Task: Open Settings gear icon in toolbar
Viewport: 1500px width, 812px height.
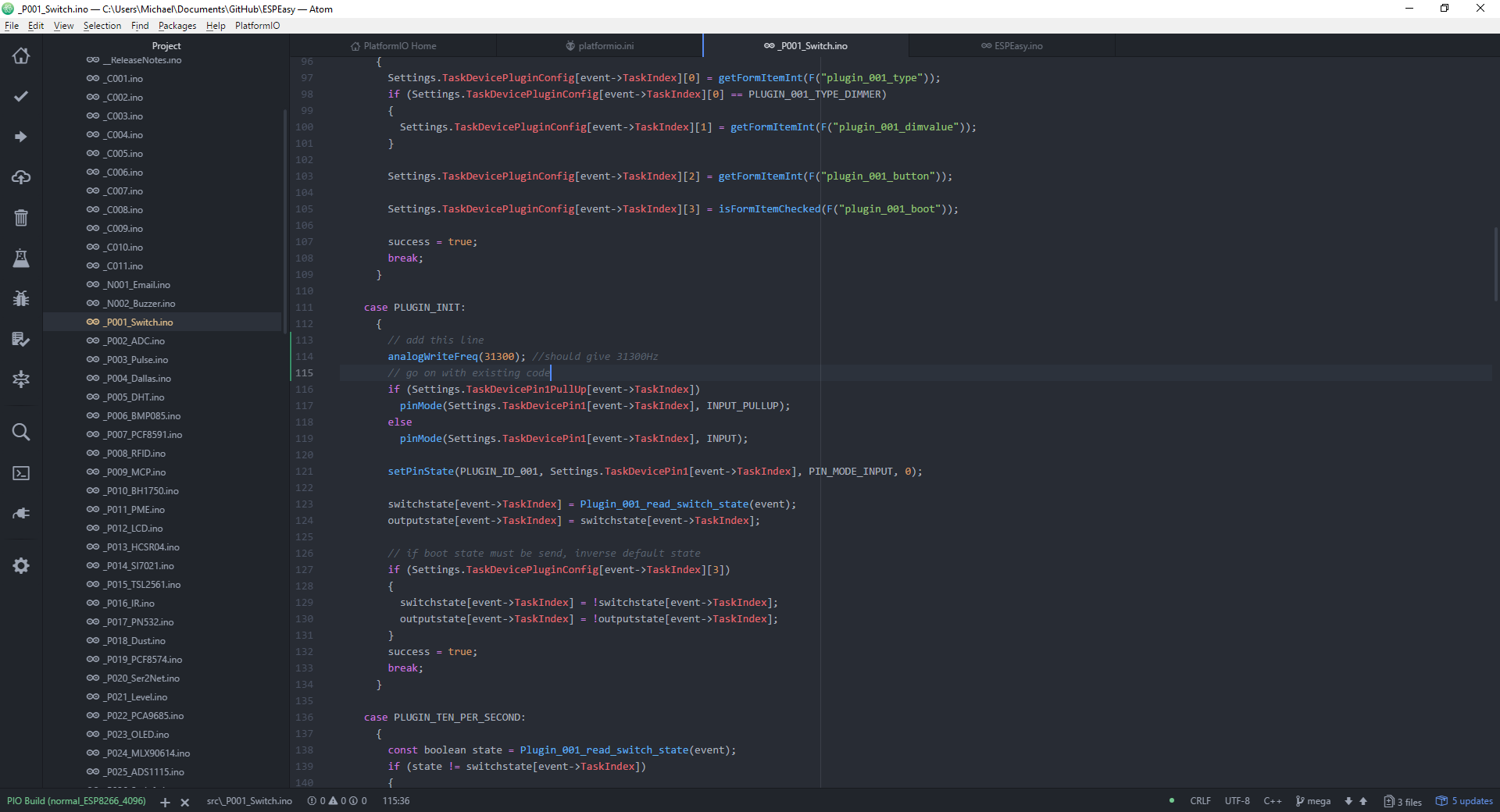Action: (x=21, y=566)
